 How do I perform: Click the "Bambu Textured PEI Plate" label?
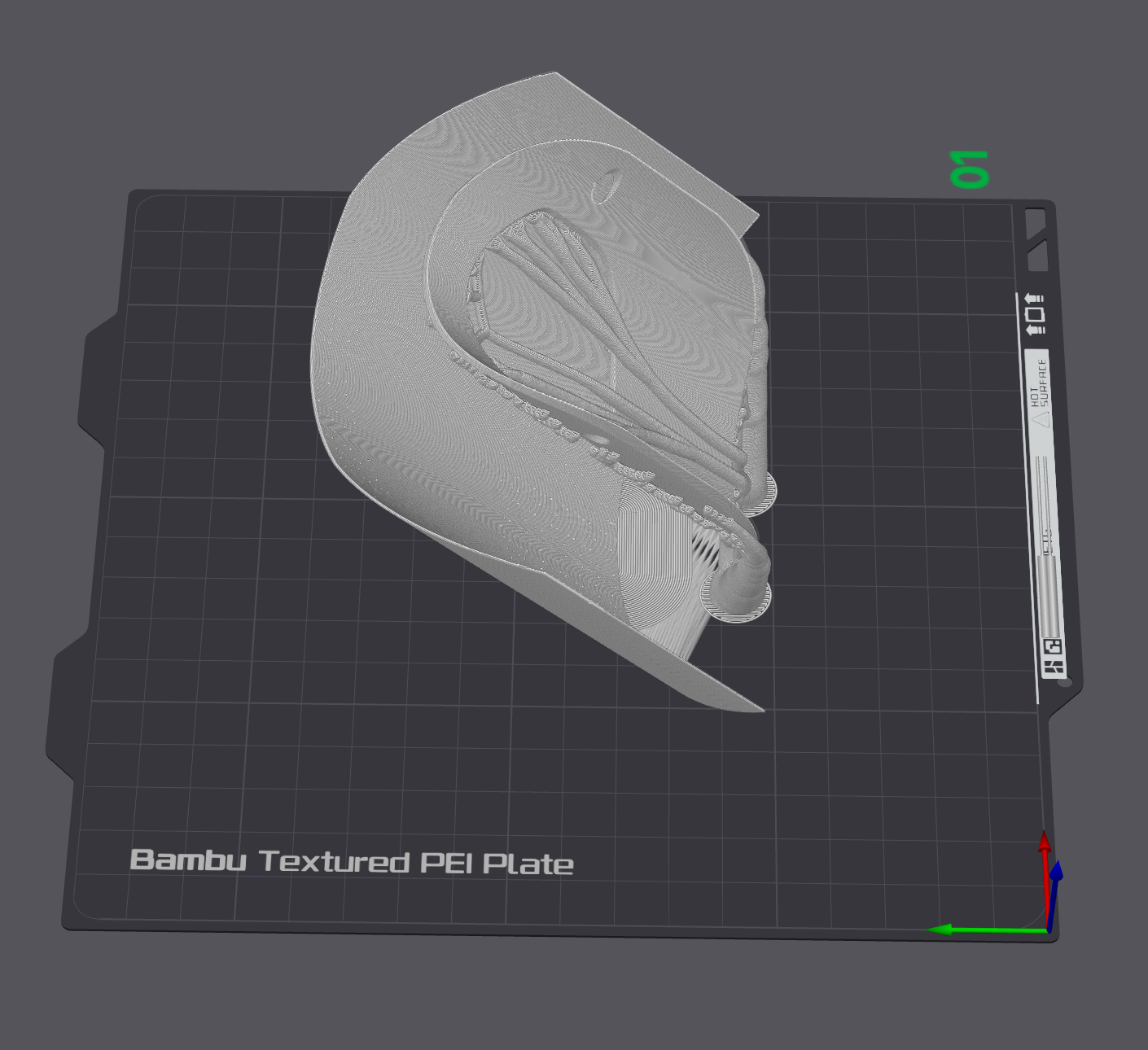coord(352,862)
